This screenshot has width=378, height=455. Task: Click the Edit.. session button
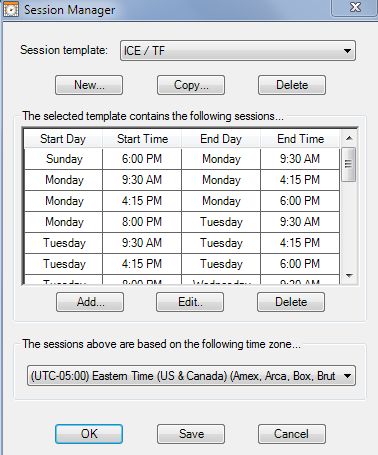click(190, 302)
